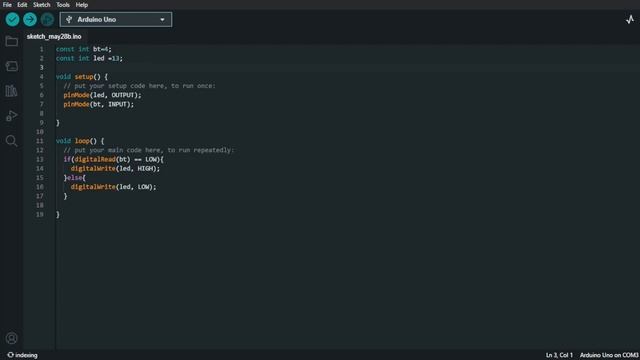
Task: Open the Library Manager sidebar
Action: (11, 91)
